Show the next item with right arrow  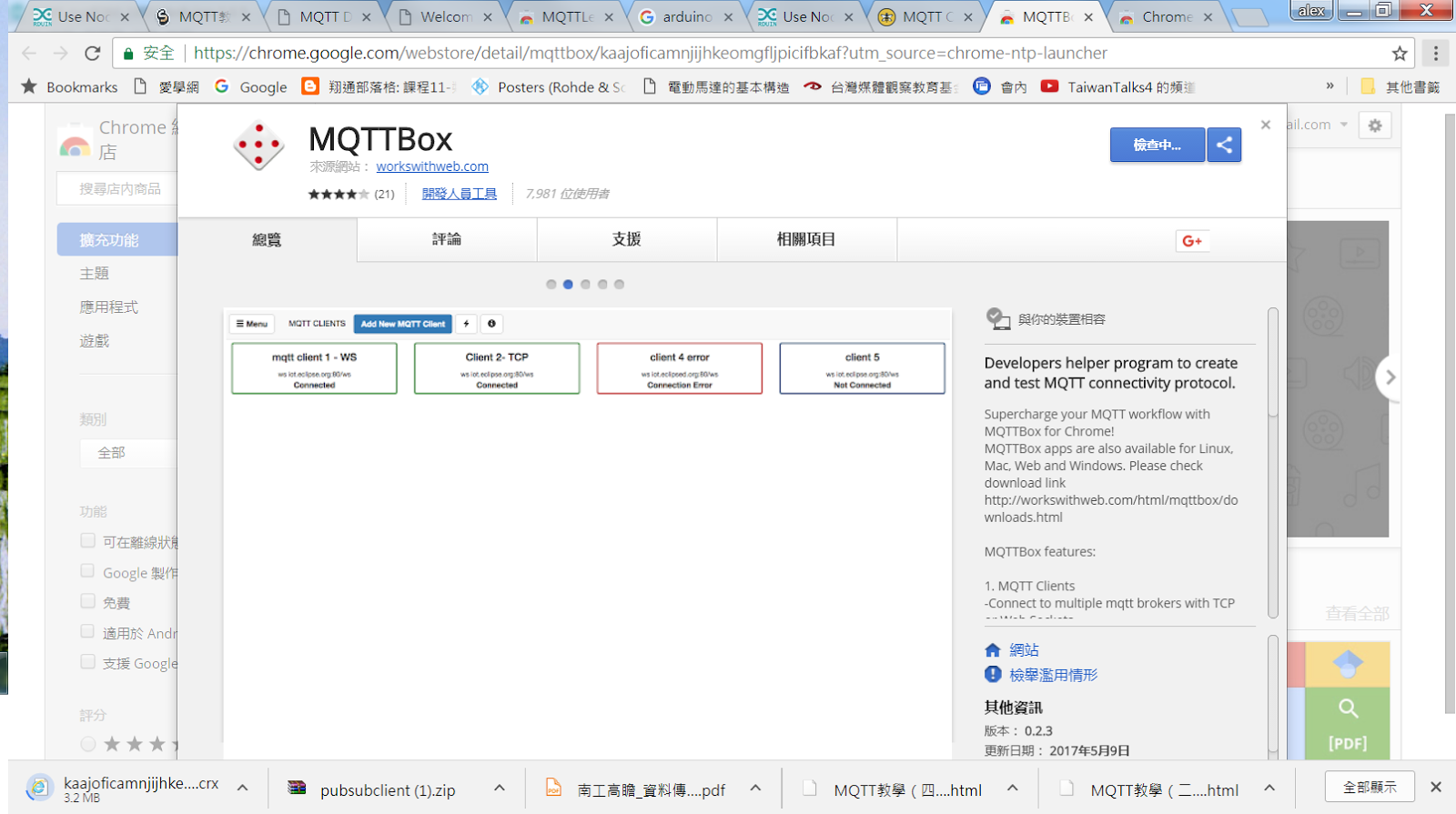[1390, 377]
